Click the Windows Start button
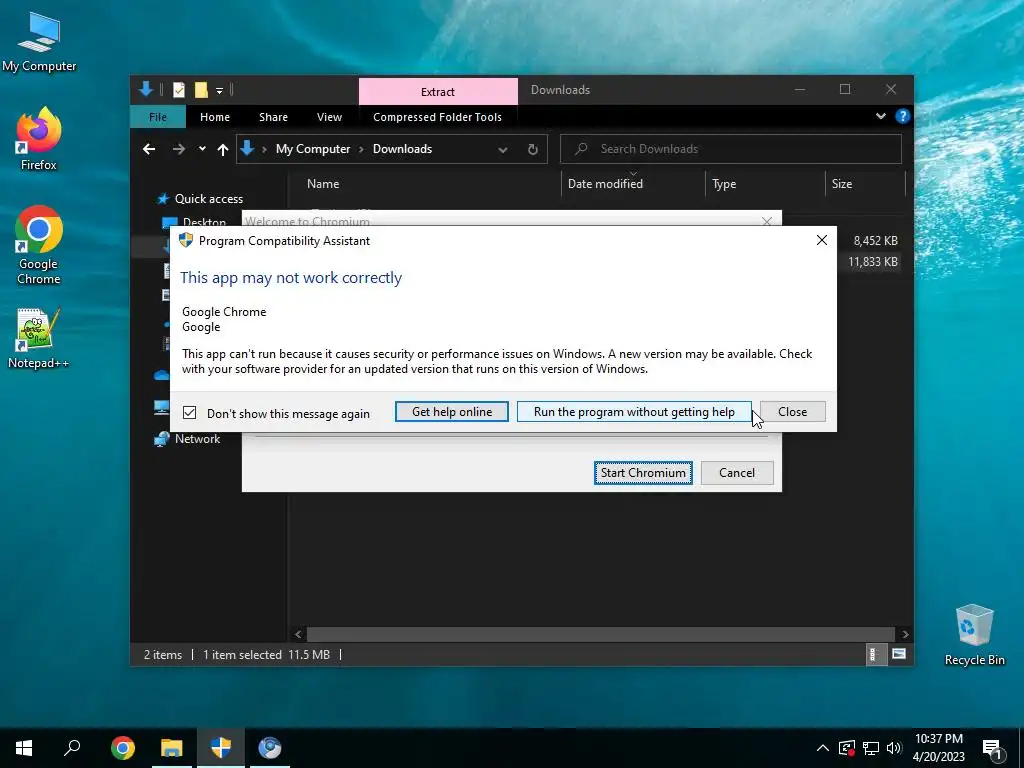Screen dimensions: 1024x768 (x=24, y=748)
